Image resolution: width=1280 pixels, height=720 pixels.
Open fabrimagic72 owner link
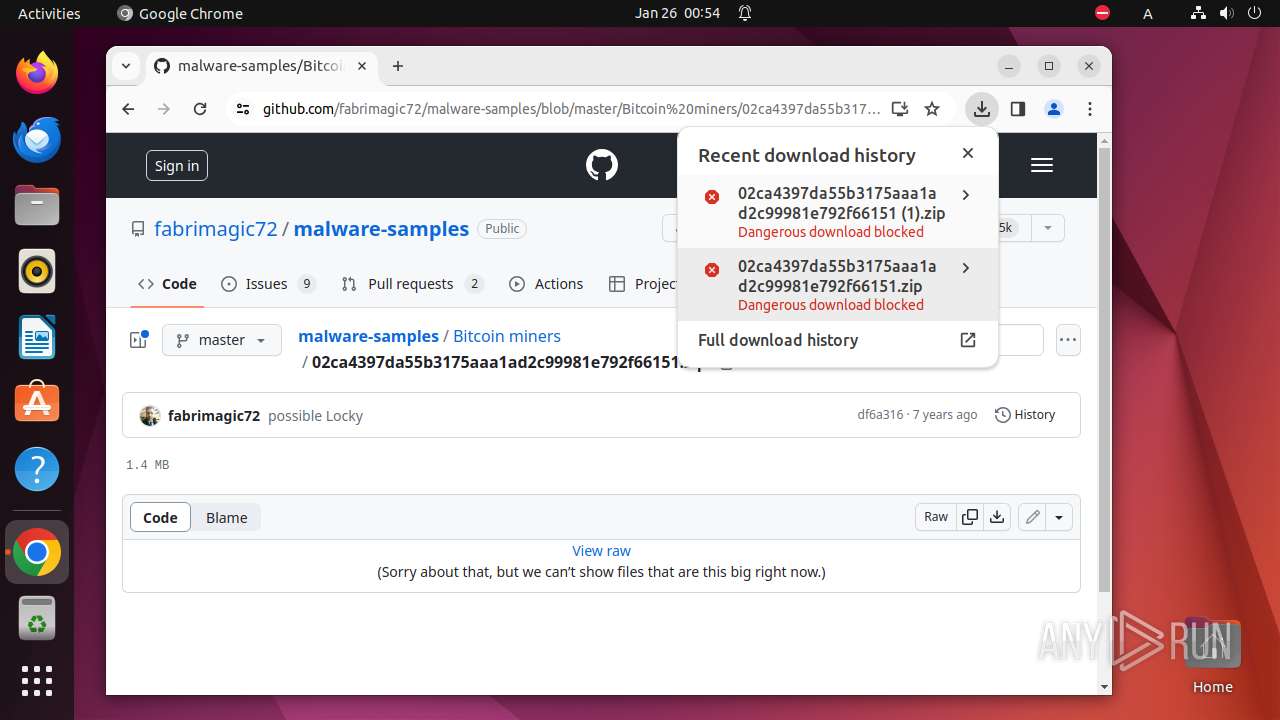click(216, 229)
